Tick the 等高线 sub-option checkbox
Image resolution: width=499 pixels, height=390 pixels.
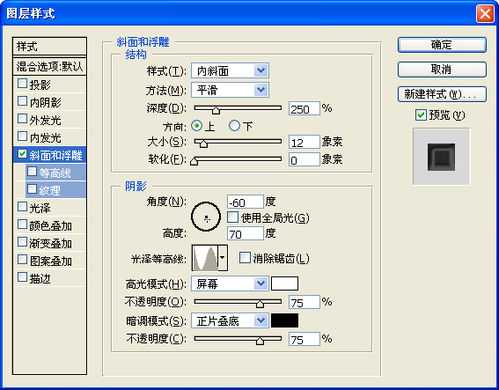(x=32, y=172)
